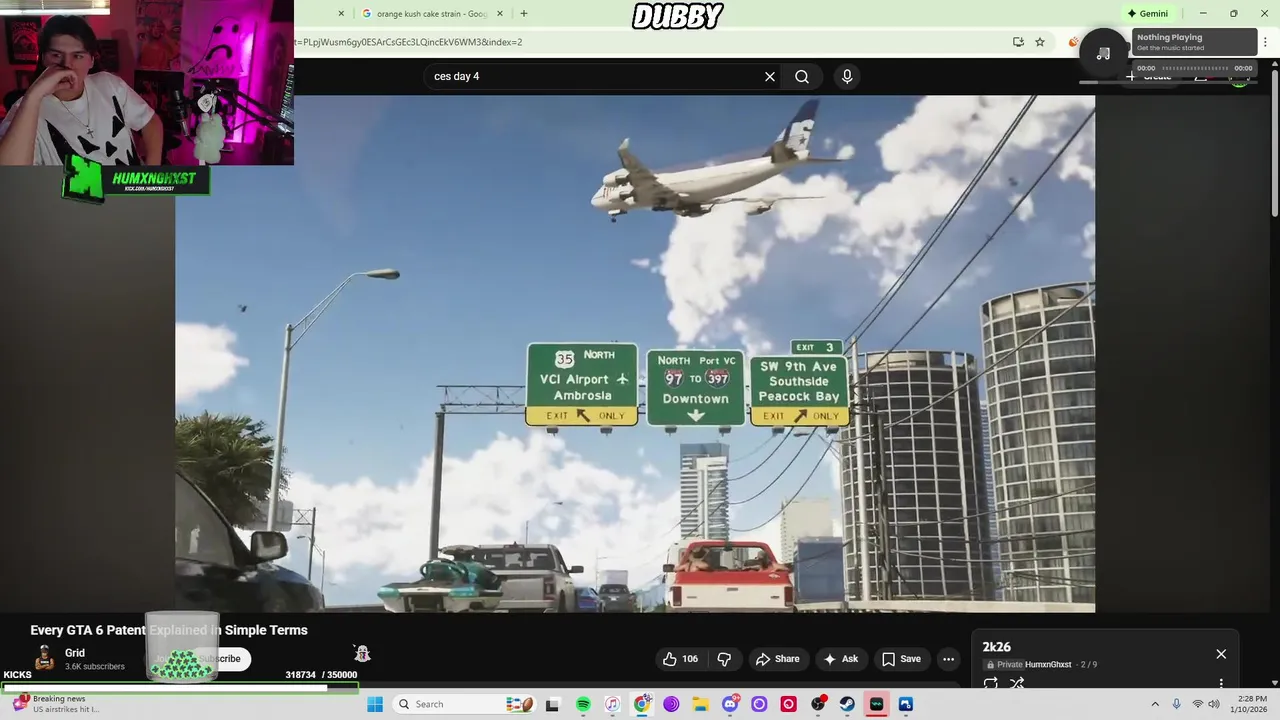Dislike the video with thumbs down
Screen dimensions: 1280x720
(x=724, y=659)
